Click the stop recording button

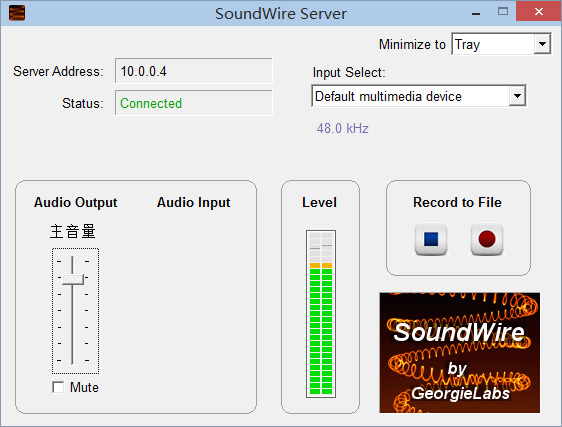pyautogui.click(x=431, y=239)
